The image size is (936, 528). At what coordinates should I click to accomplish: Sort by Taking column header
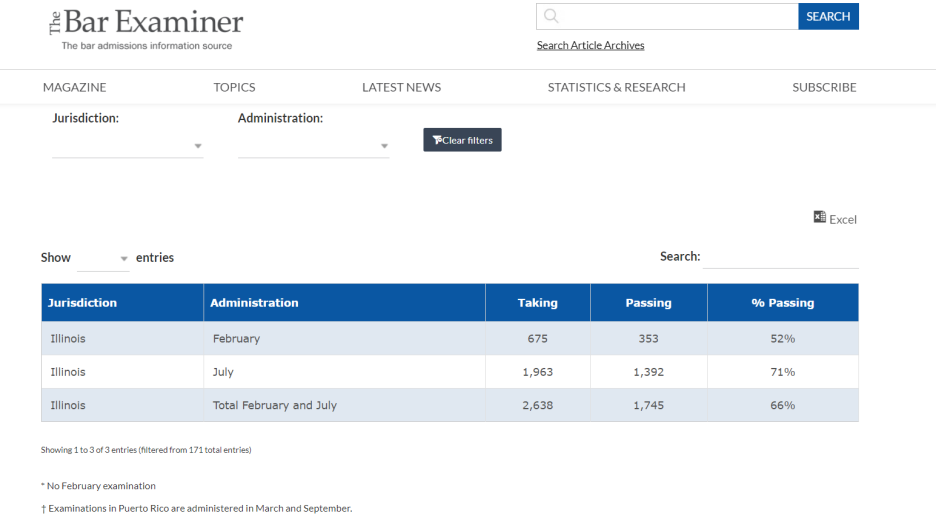[x=538, y=302]
